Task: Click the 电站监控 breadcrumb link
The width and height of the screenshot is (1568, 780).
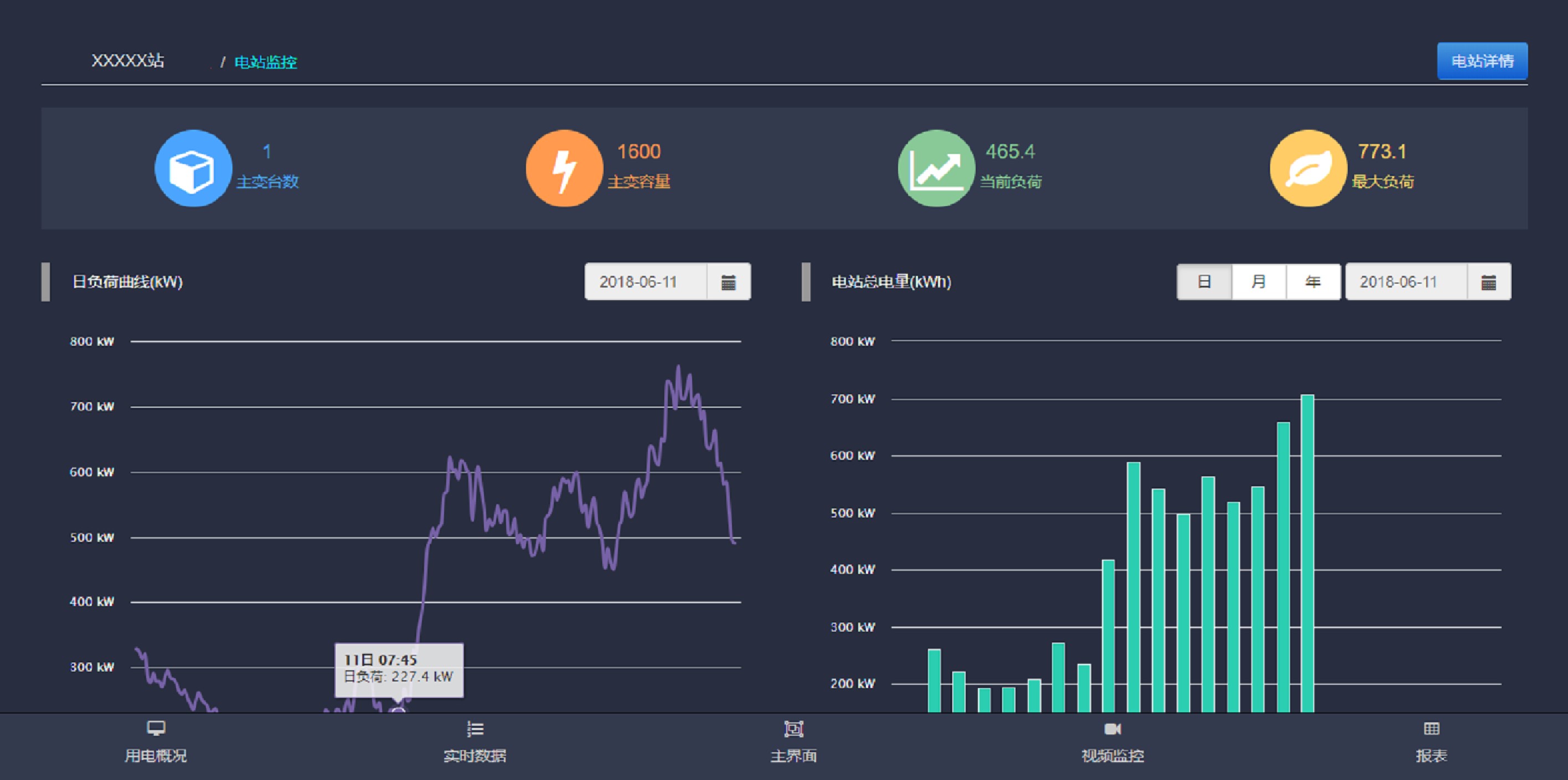Action: point(265,62)
